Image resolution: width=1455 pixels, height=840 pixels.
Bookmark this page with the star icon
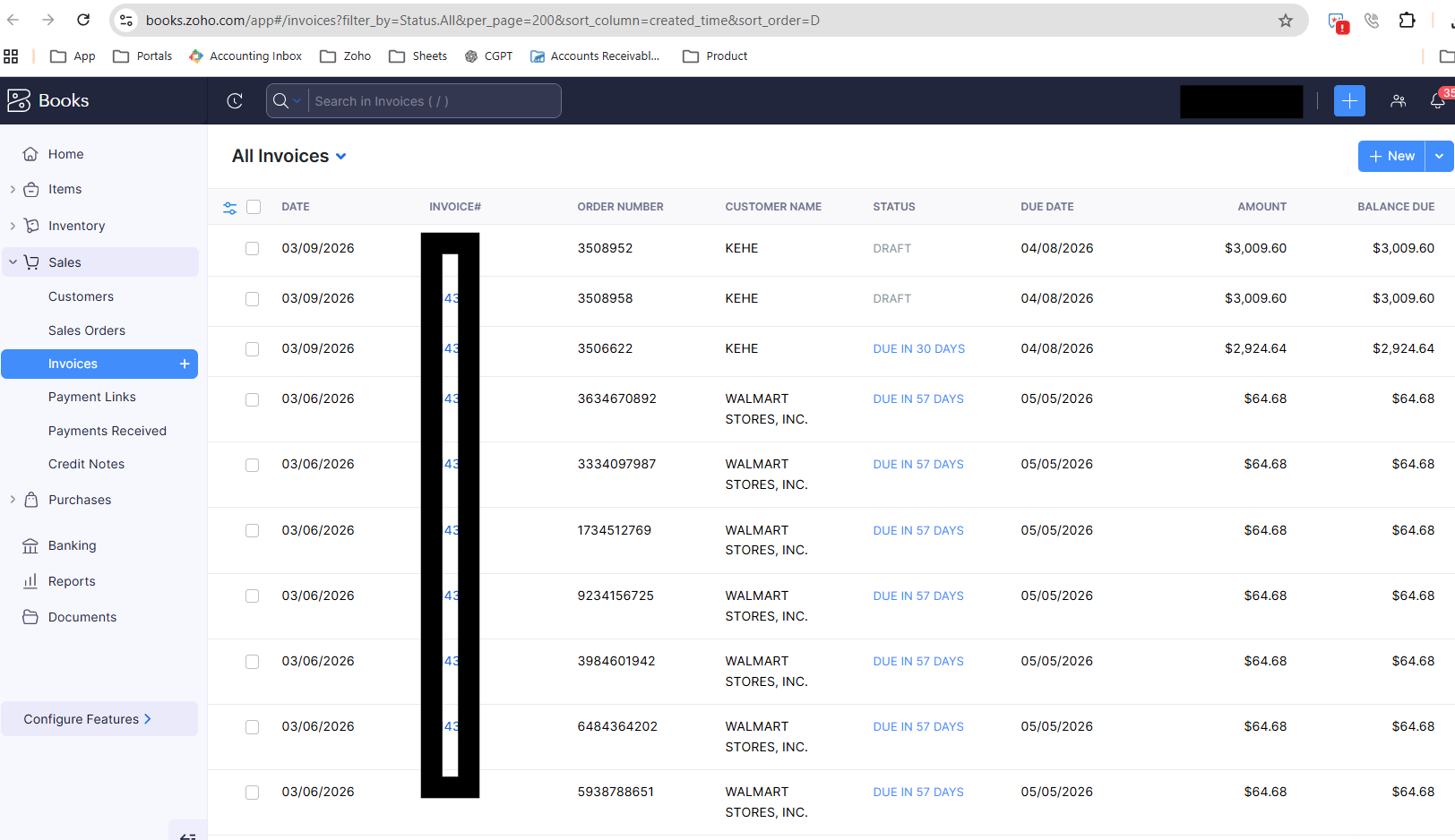click(1286, 20)
